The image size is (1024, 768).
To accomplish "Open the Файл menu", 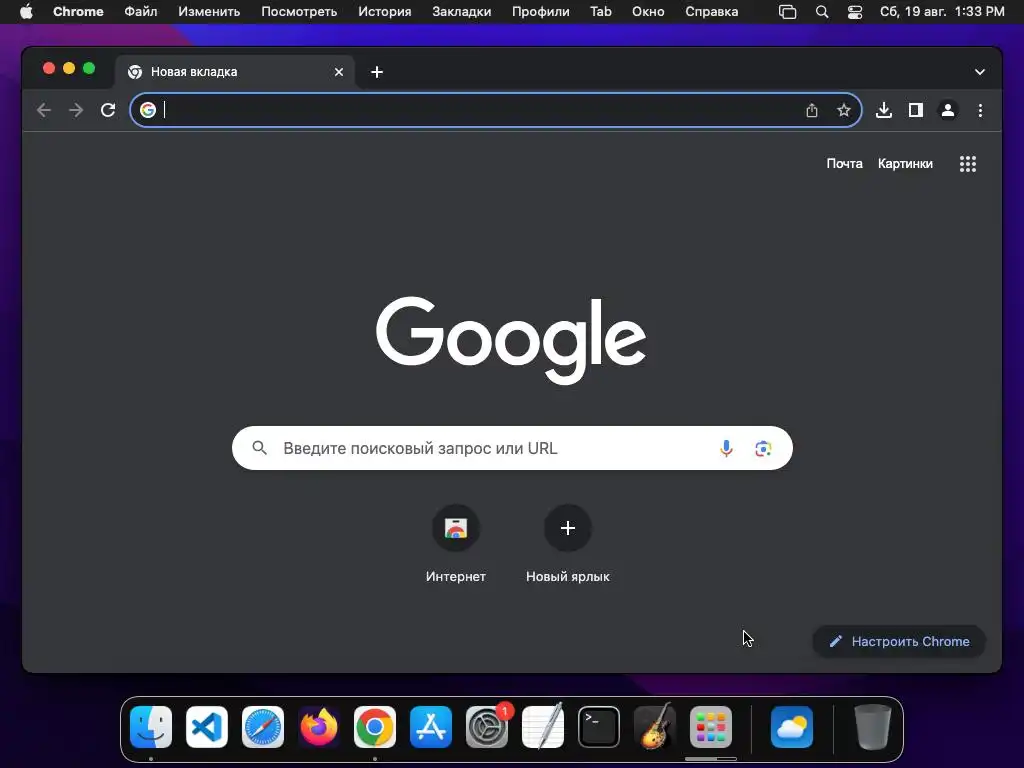I will click(x=140, y=12).
